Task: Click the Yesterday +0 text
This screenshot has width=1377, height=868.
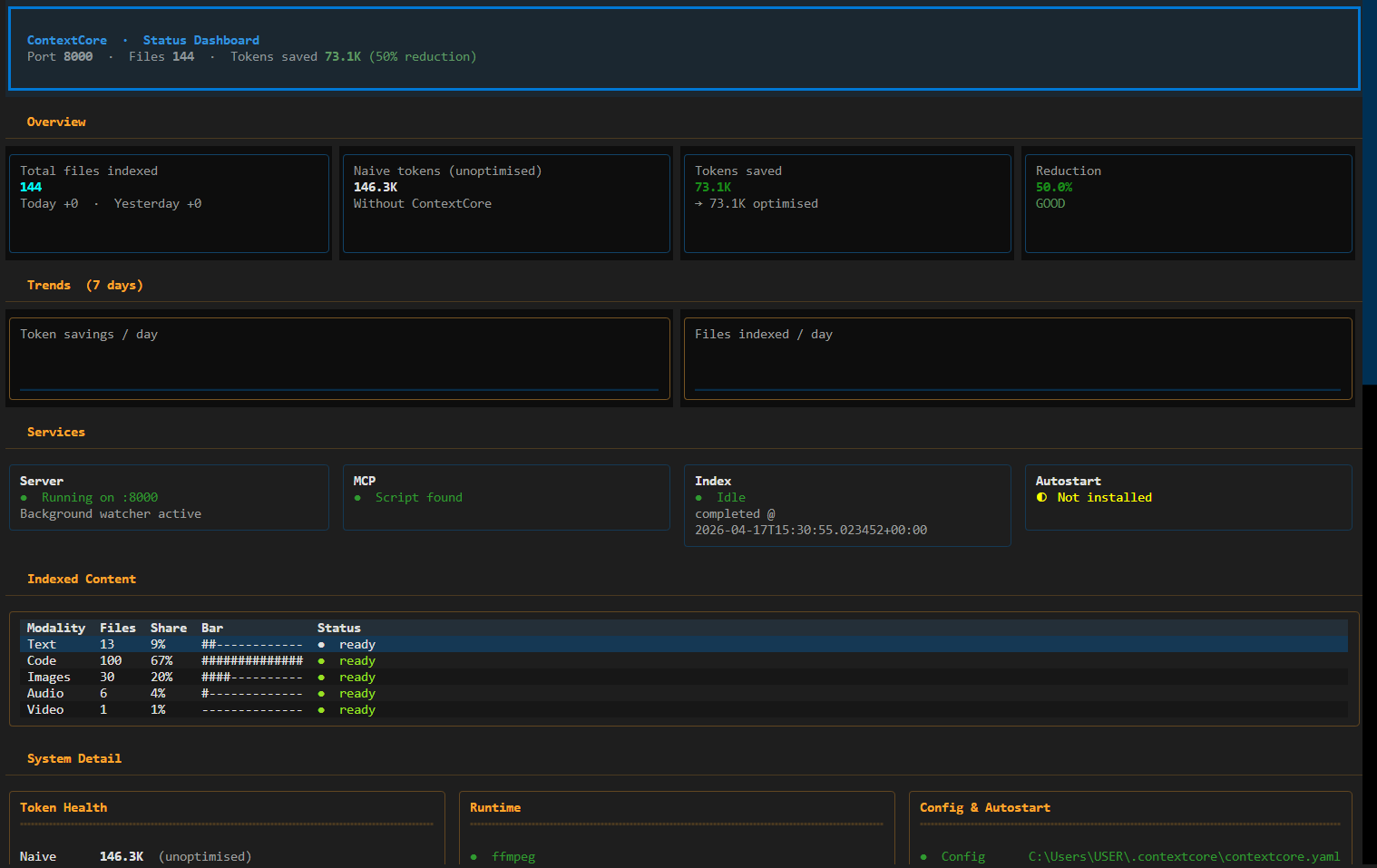Action: tap(158, 203)
